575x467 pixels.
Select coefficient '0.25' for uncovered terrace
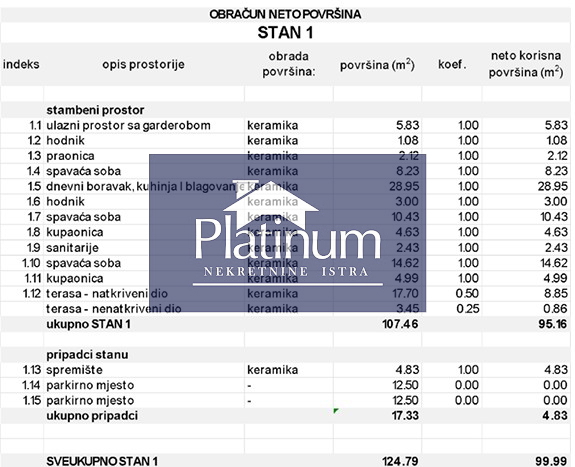[x=468, y=309]
